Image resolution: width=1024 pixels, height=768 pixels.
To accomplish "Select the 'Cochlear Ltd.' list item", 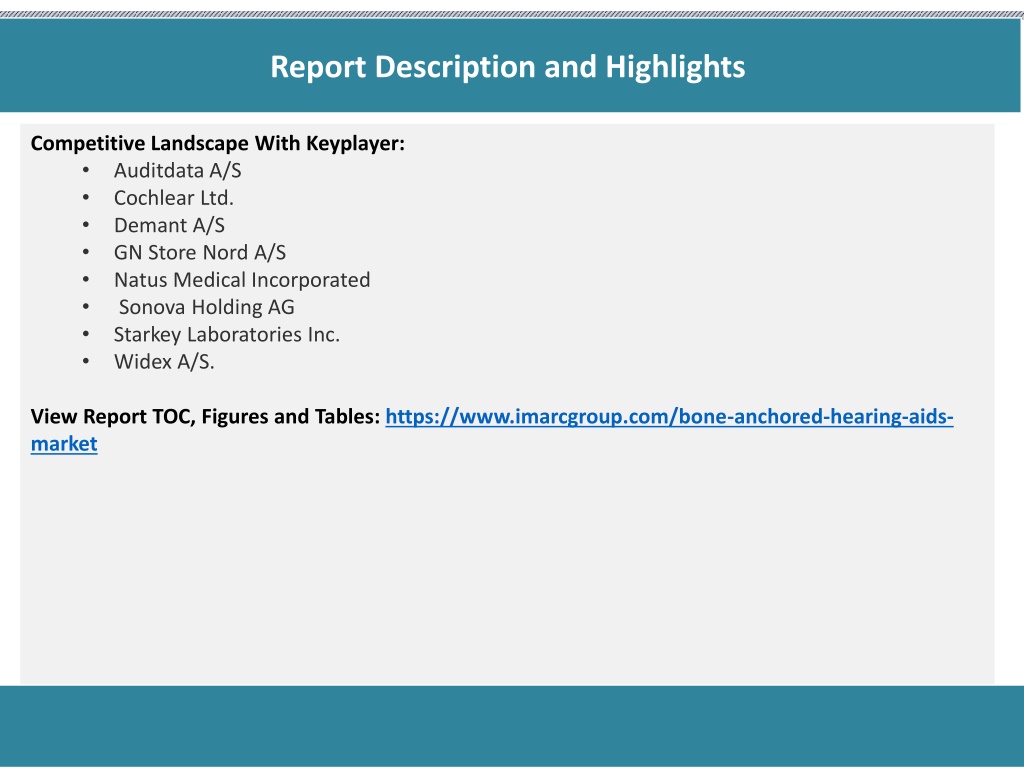I will coord(174,198).
